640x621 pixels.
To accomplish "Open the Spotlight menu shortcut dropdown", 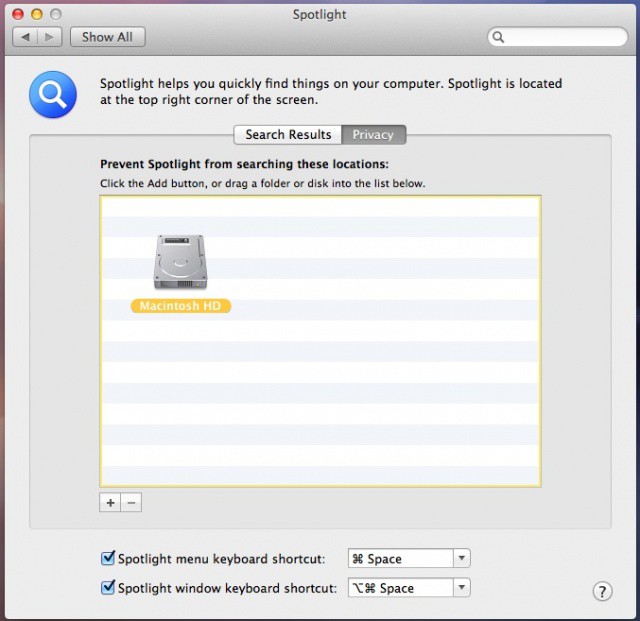I will click(461, 559).
